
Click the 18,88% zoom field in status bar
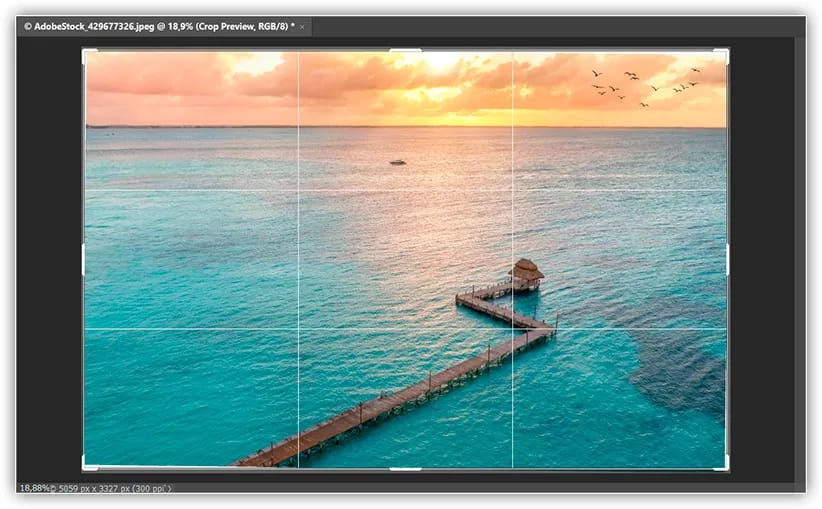pos(34,488)
